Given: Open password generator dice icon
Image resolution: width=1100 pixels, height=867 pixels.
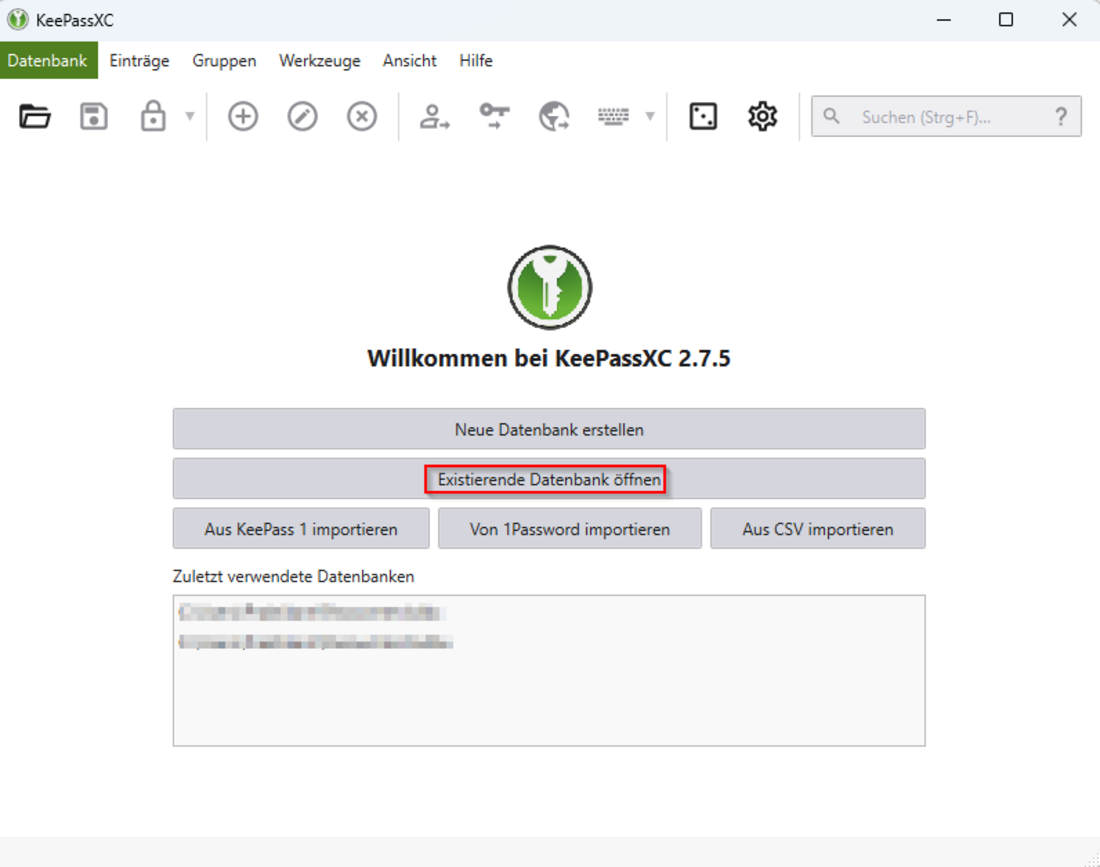Looking at the screenshot, I should click(x=703, y=116).
